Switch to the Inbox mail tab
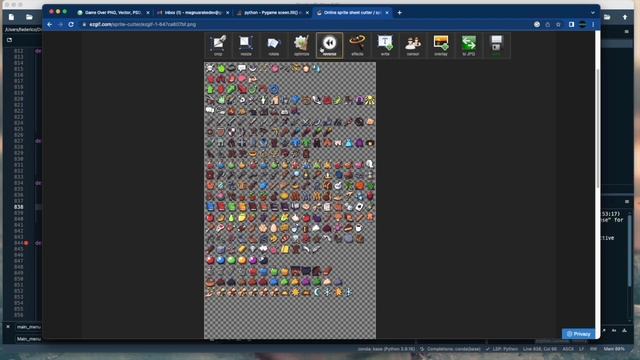 [193, 13]
